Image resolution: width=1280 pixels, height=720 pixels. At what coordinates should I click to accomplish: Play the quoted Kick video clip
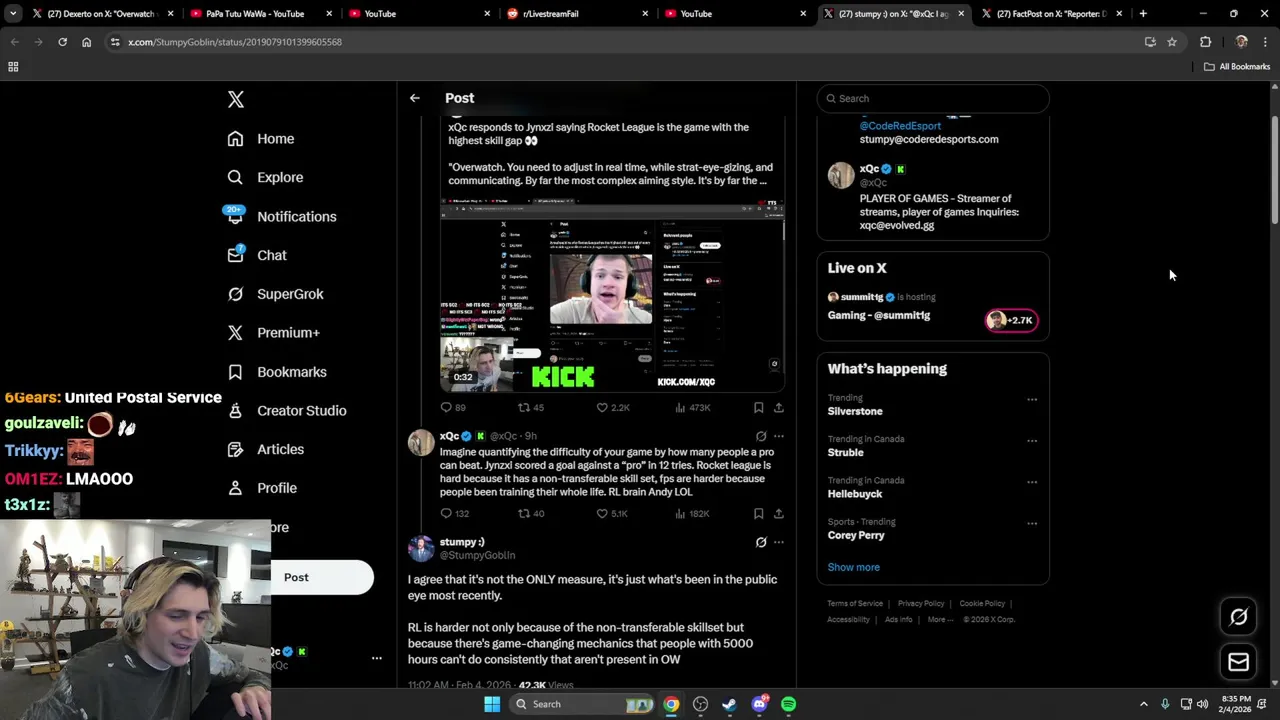pos(612,296)
